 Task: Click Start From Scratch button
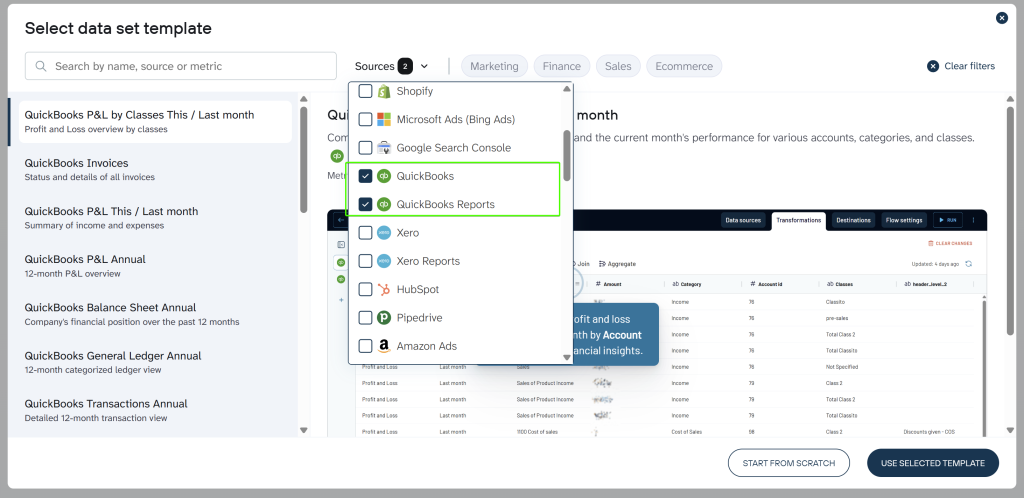coord(789,462)
